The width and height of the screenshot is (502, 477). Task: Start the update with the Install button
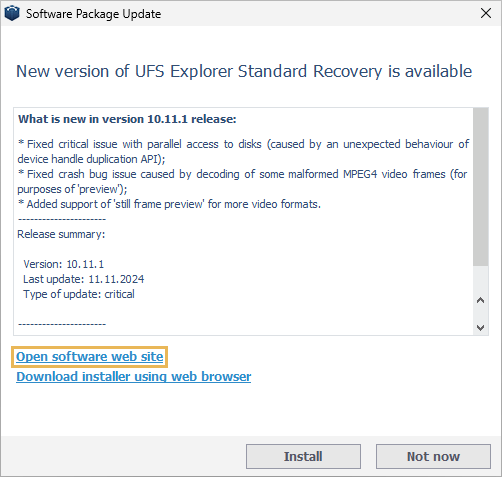[x=303, y=456]
